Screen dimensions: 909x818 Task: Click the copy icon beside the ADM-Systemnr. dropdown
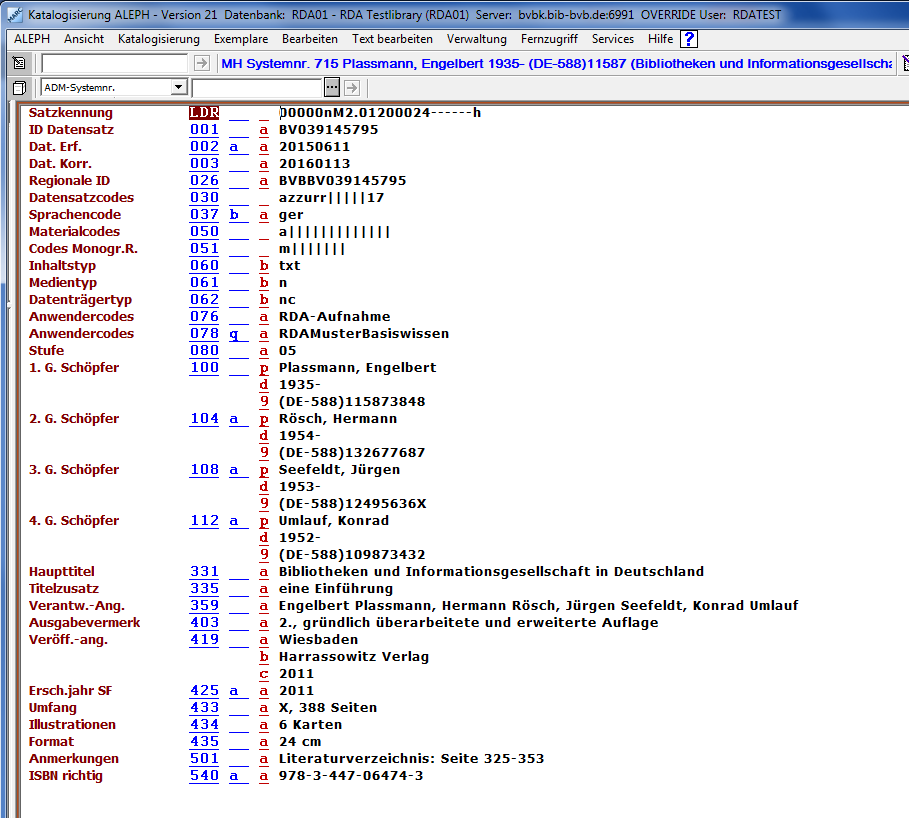click(x=19, y=88)
